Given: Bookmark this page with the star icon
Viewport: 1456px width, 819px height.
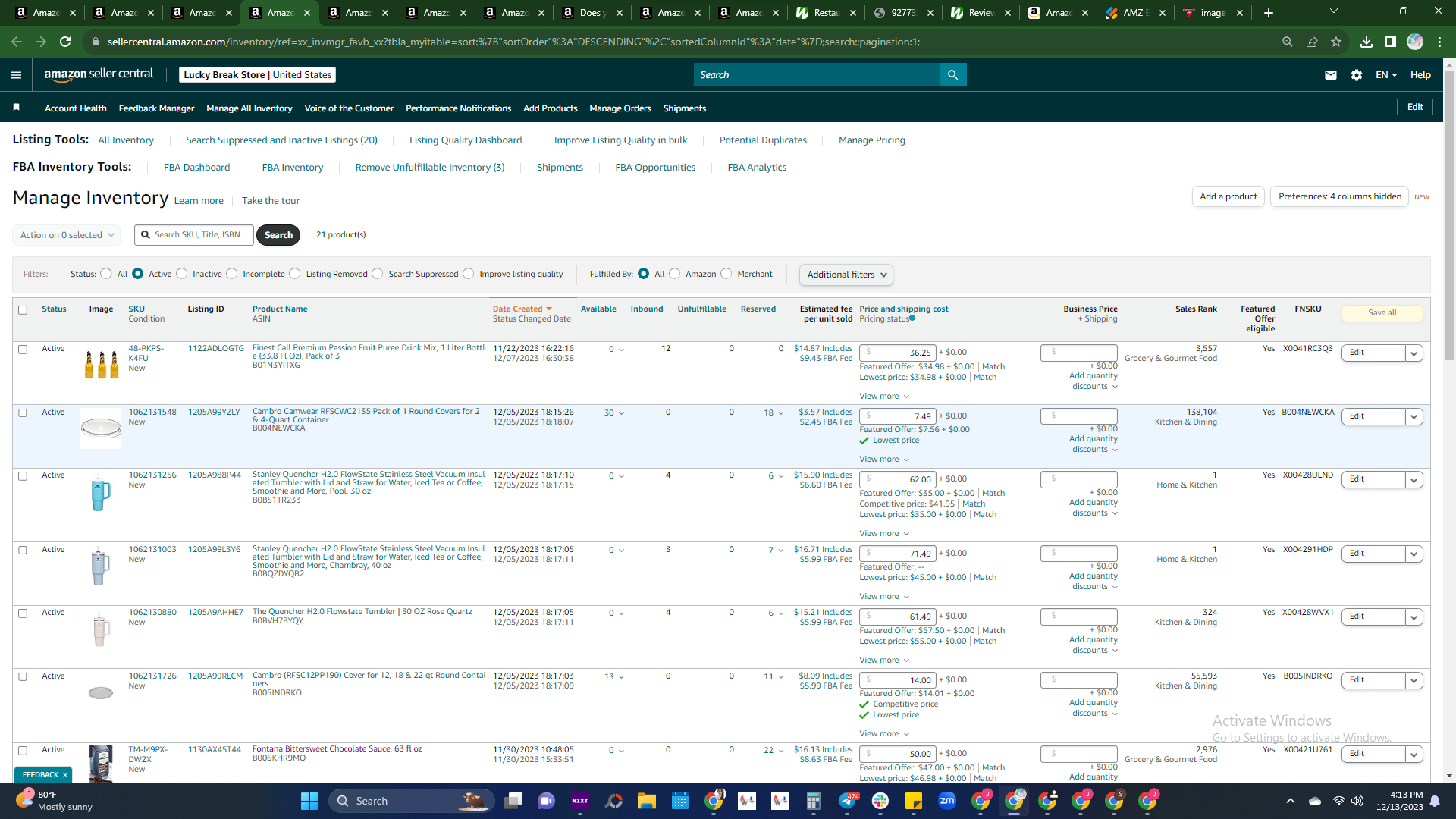Looking at the screenshot, I should [x=1336, y=42].
